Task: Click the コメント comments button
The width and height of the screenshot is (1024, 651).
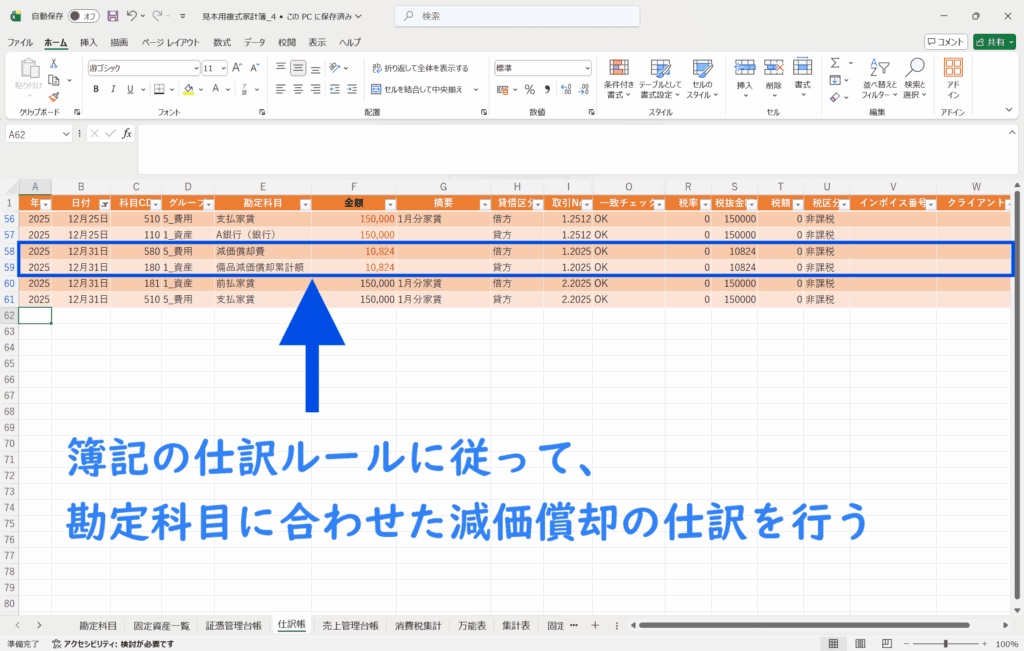Action: pyautogui.click(x=945, y=42)
